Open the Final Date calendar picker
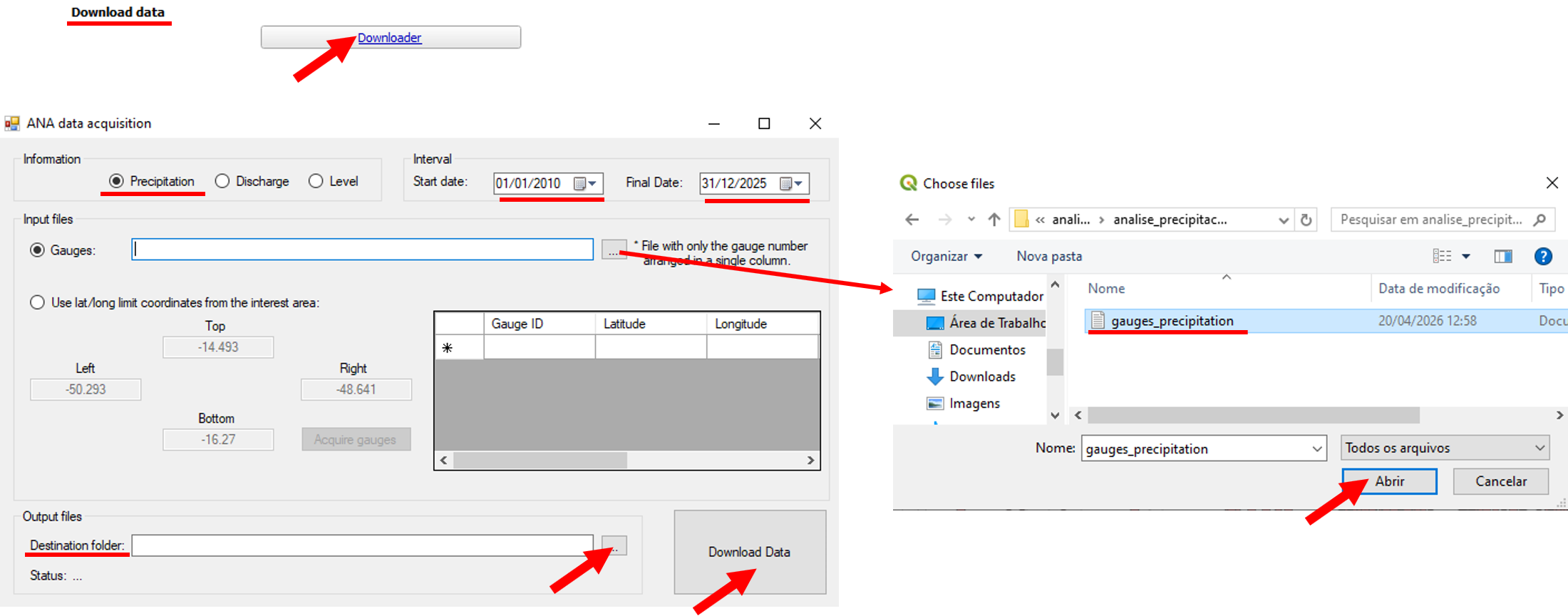The height and width of the screenshot is (616, 1568). pyautogui.click(x=792, y=183)
